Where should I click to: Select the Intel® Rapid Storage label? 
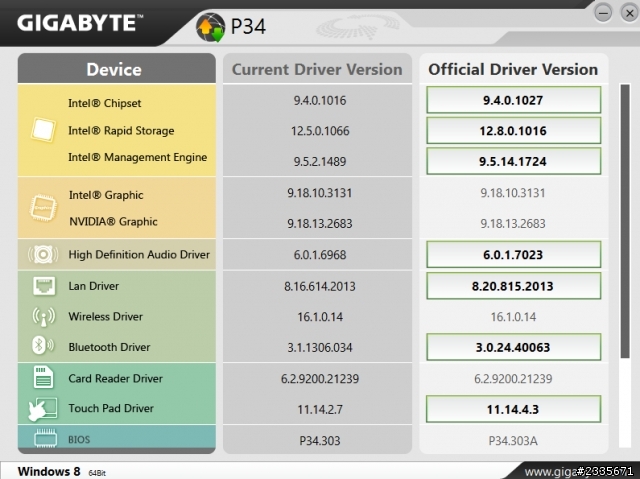pos(121,131)
